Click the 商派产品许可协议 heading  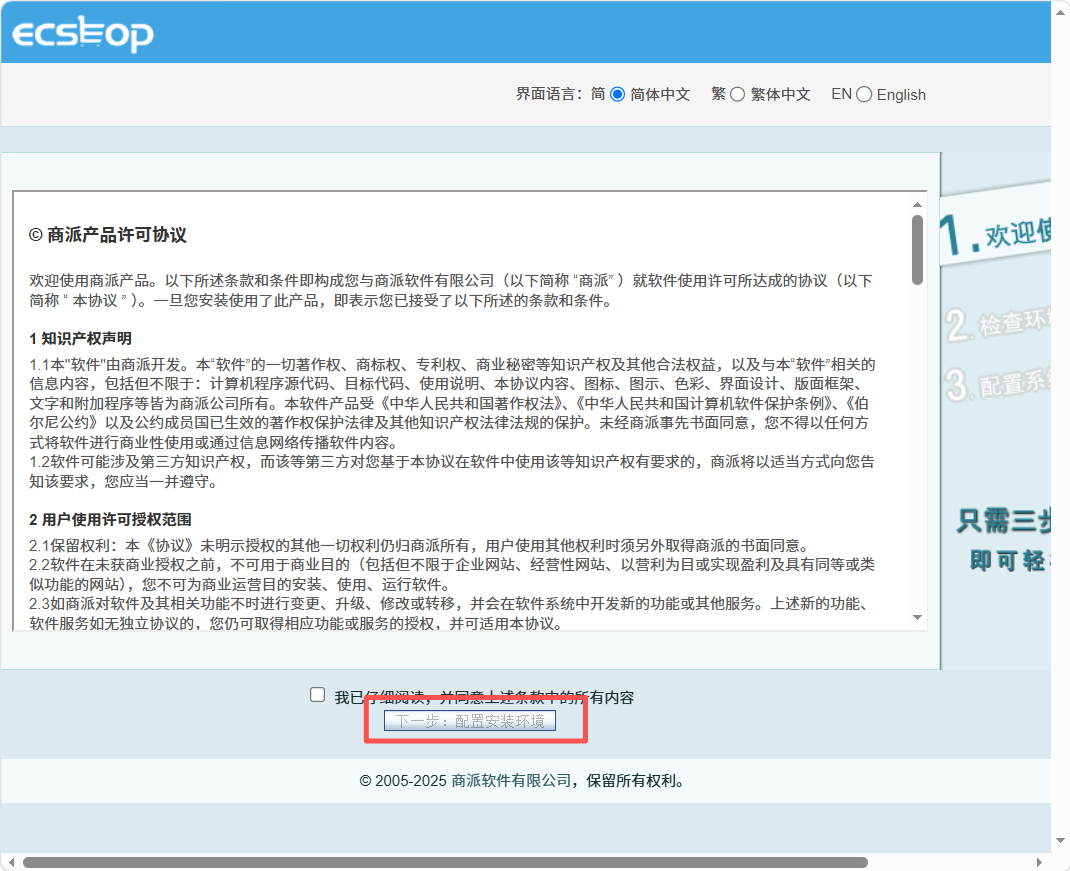[108, 235]
